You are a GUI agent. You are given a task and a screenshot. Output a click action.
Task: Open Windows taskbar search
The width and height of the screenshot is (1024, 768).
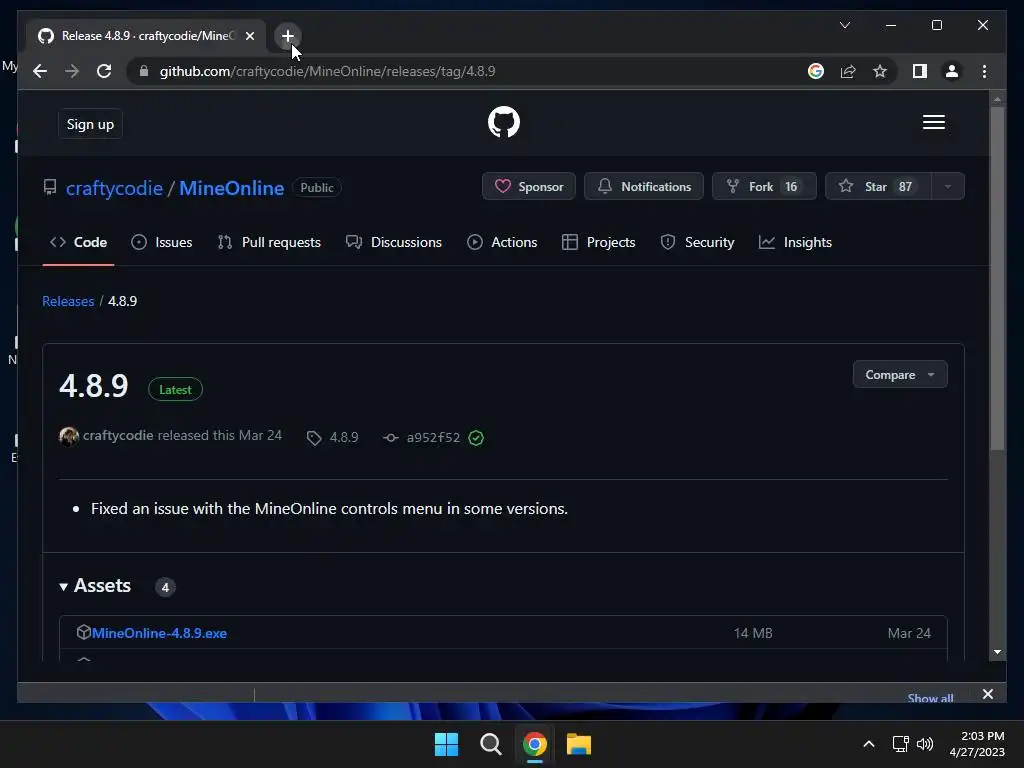click(490, 744)
